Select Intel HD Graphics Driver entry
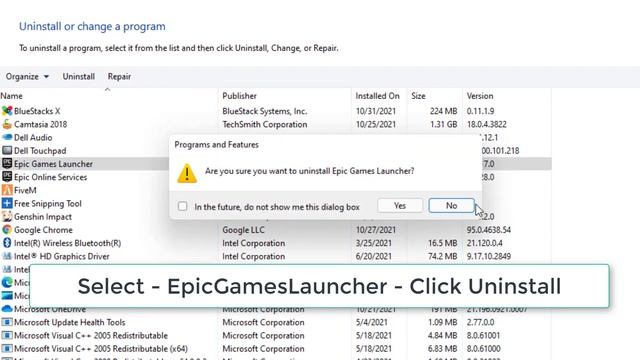The image size is (640, 360). 62,256
